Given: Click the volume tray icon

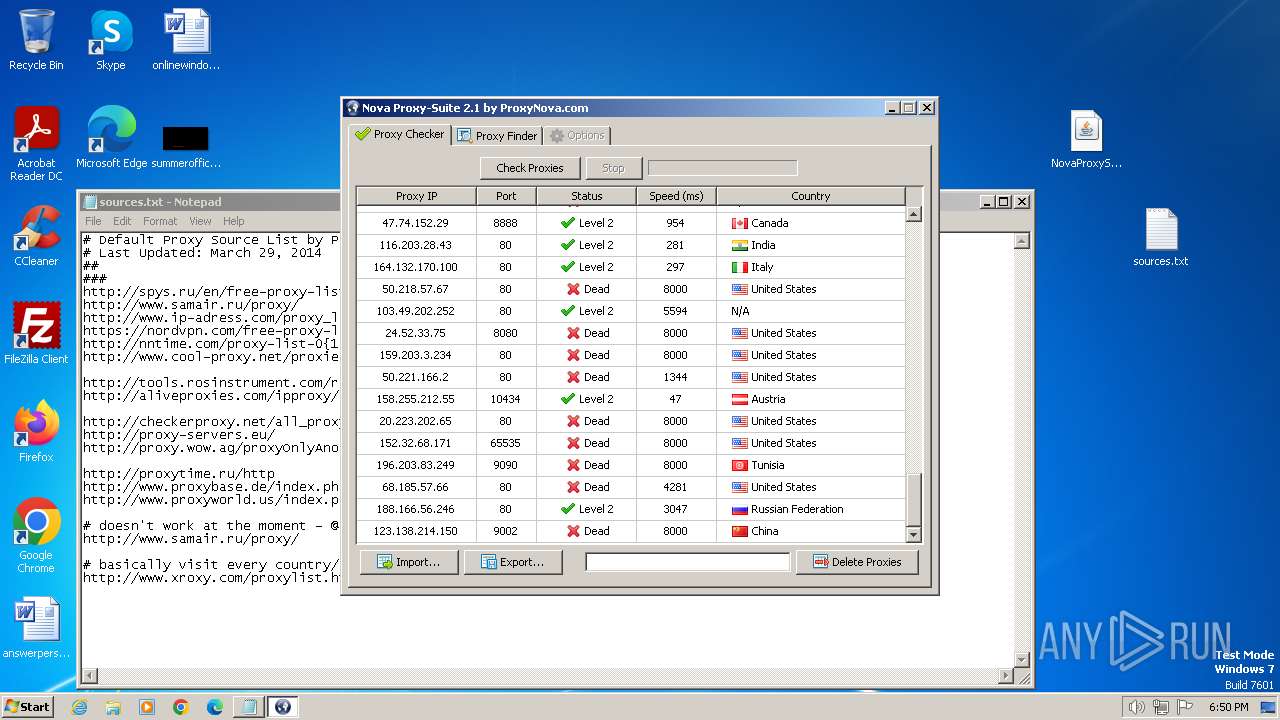Looking at the screenshot, I should [x=1136, y=707].
